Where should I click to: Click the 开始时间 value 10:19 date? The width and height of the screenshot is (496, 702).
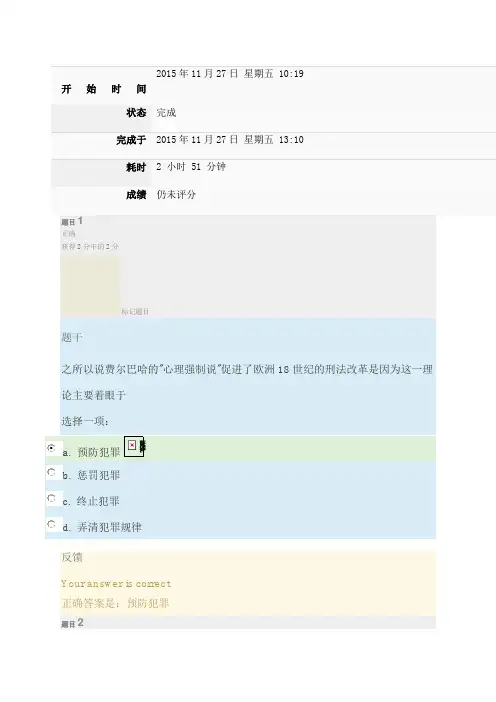point(230,74)
